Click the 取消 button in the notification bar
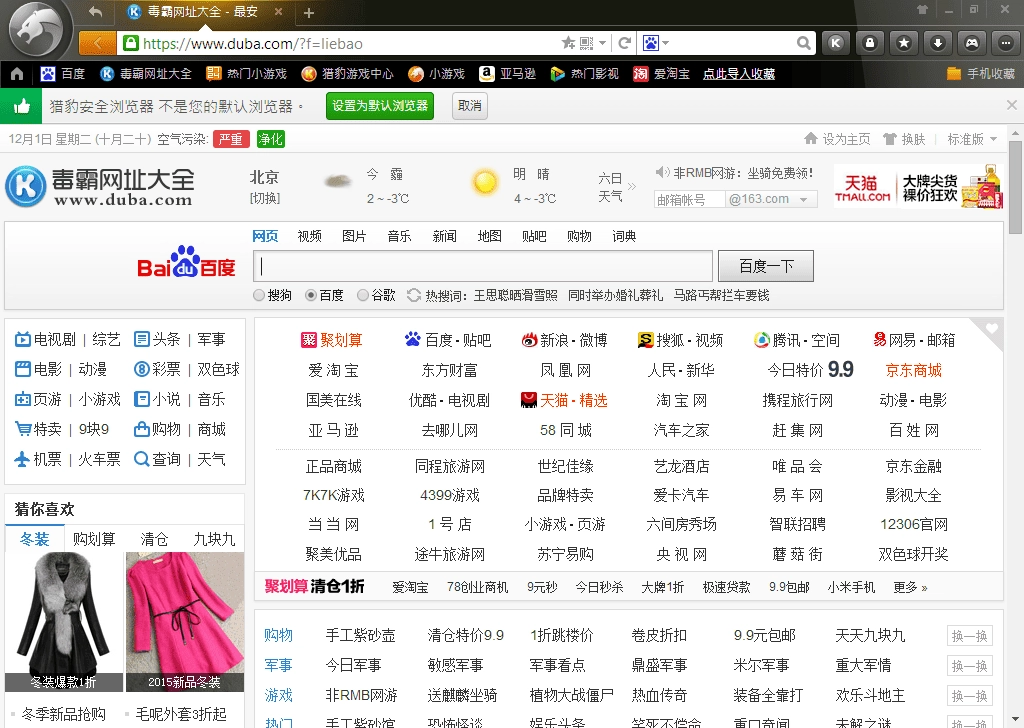This screenshot has height=728, width=1024. pos(470,106)
